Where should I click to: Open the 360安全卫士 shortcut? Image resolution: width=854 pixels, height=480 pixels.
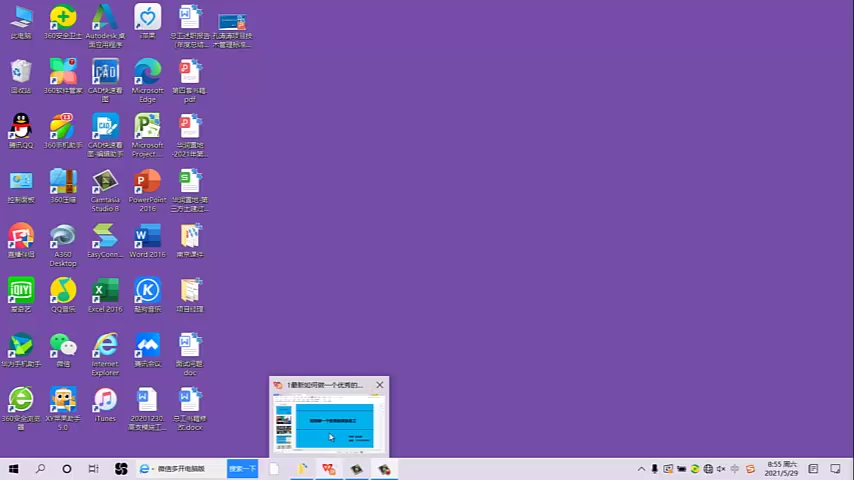pyautogui.click(x=63, y=22)
